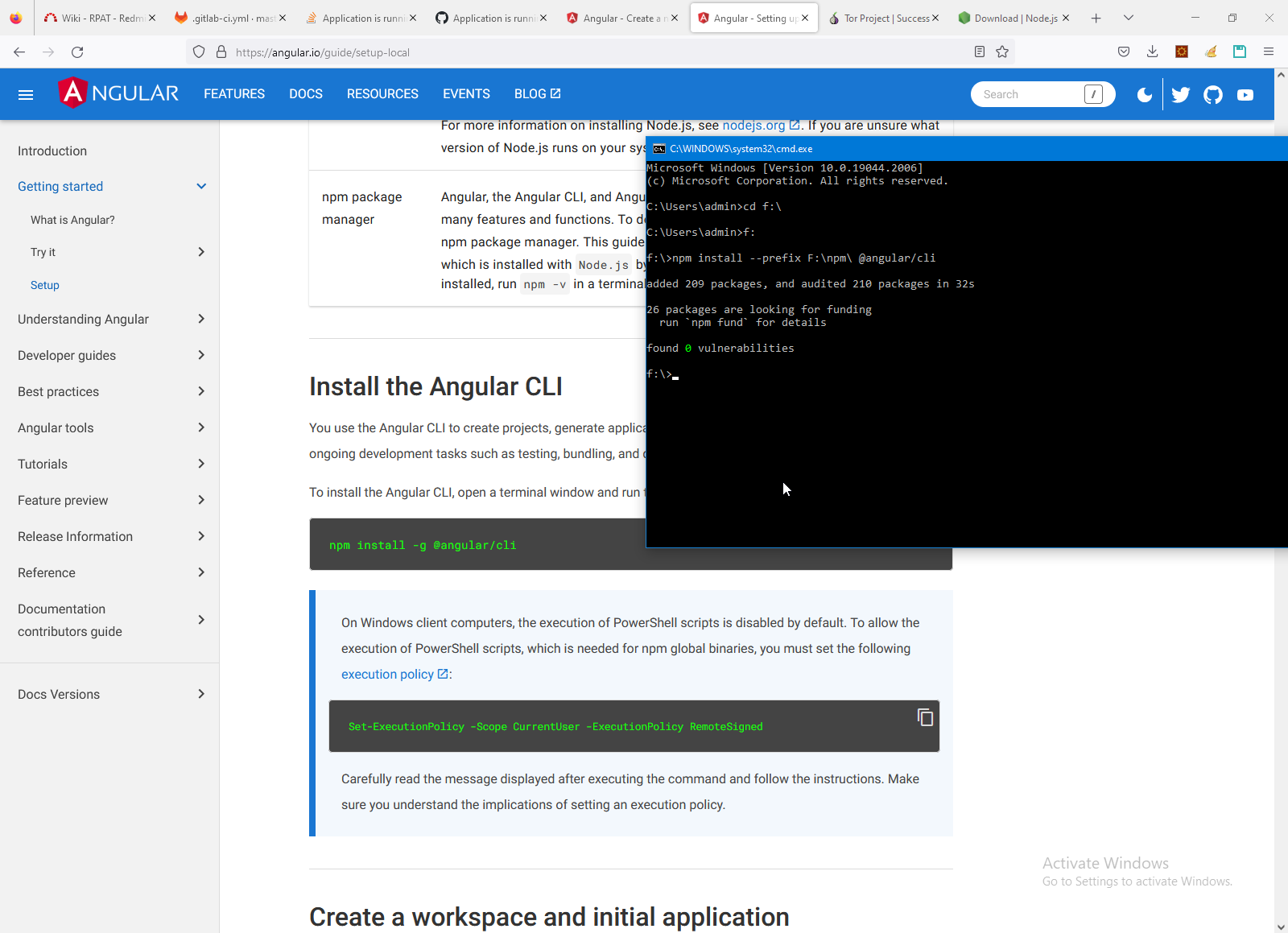Close the .gitlab-ci.yml tab
The image size is (1288, 933).
click(283, 19)
